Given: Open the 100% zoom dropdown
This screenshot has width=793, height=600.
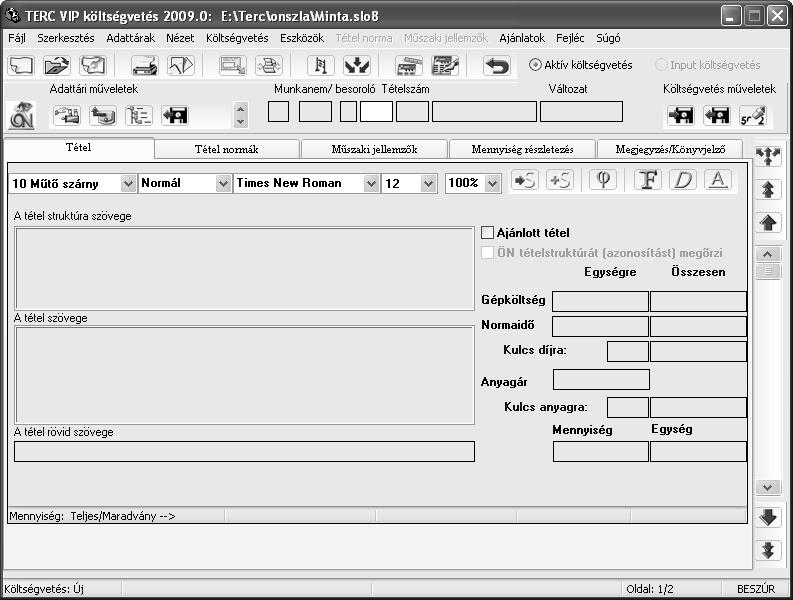Looking at the screenshot, I should 493,184.
